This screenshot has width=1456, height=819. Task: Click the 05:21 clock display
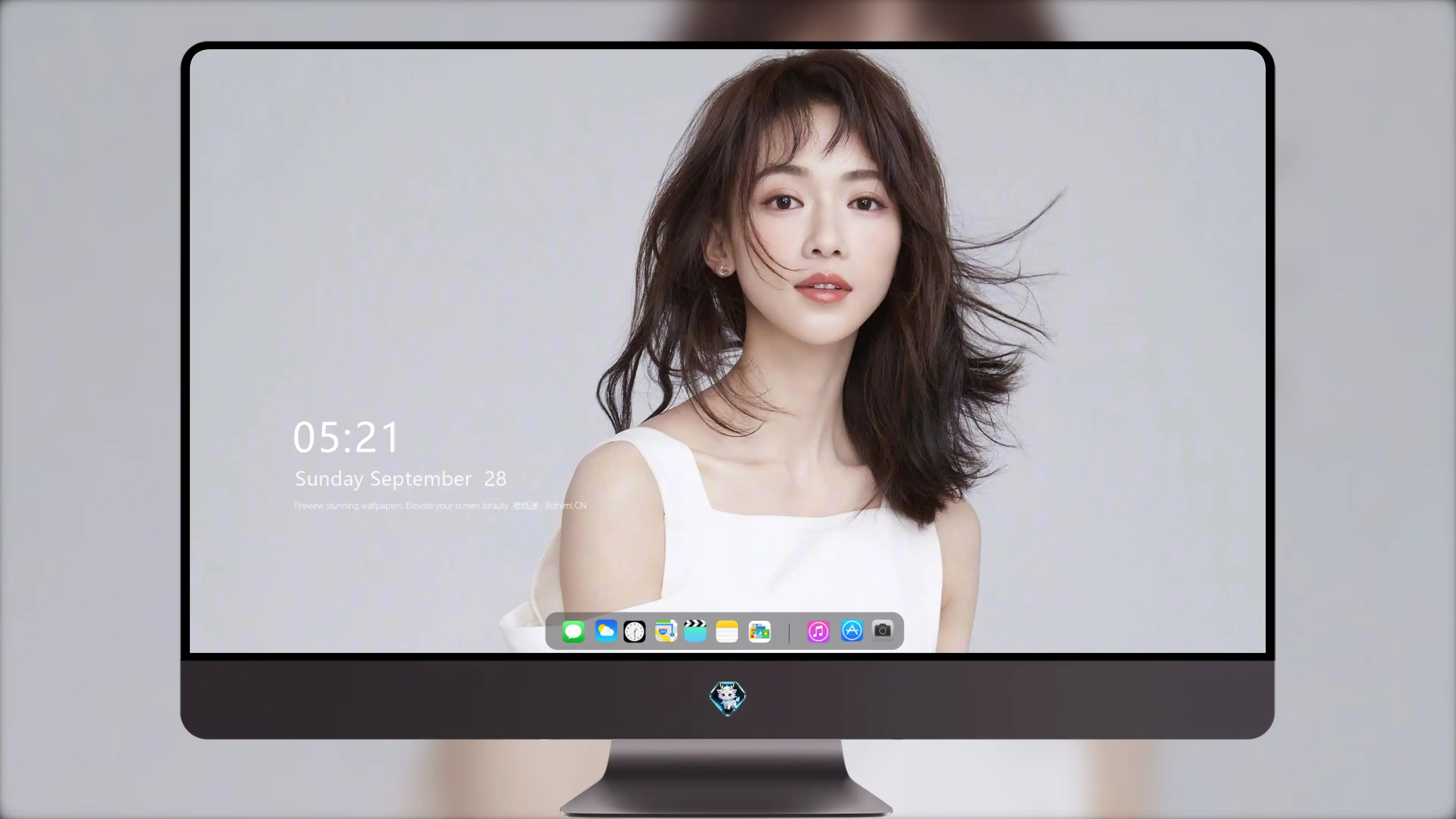coord(346,438)
